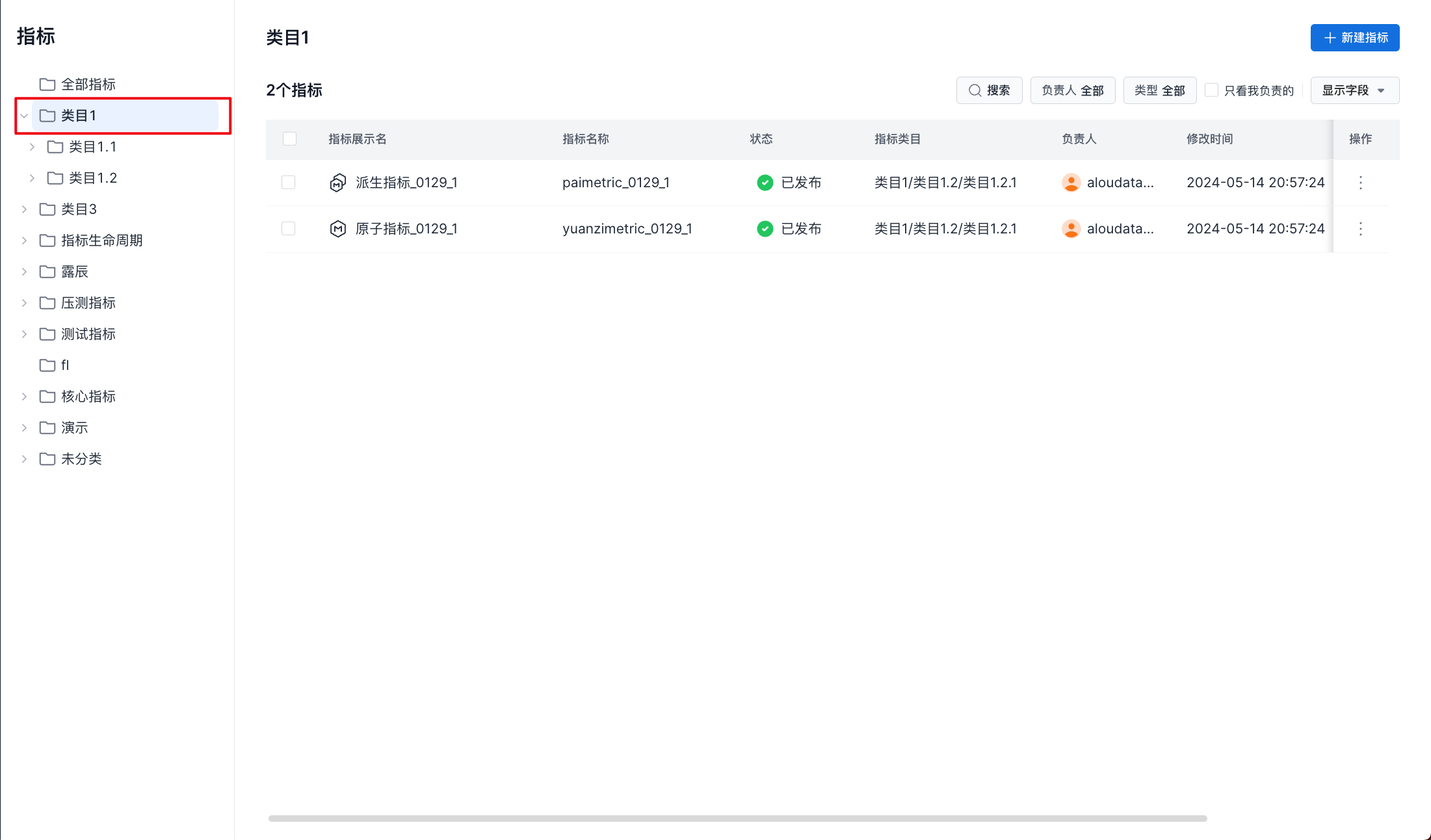Open the 类型 全部 filter
The height and width of the screenshot is (840, 1431).
click(1159, 90)
